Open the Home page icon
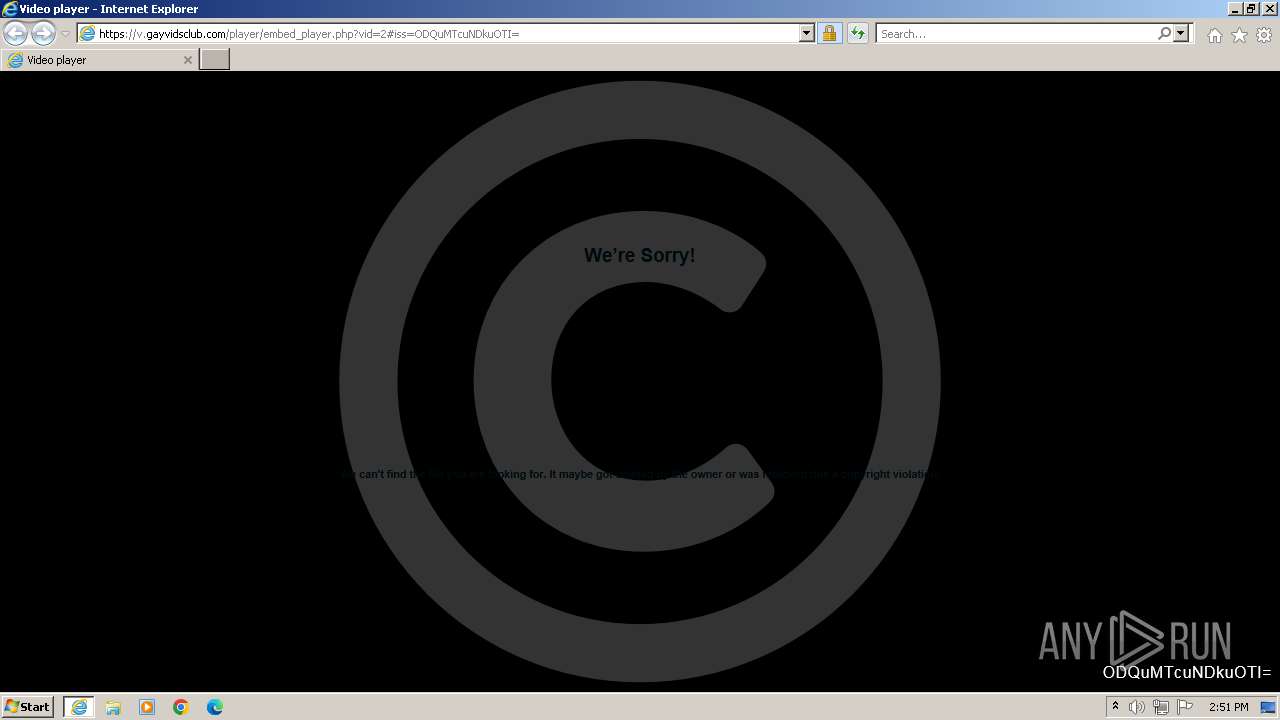The image size is (1280, 720). pos(1214,35)
